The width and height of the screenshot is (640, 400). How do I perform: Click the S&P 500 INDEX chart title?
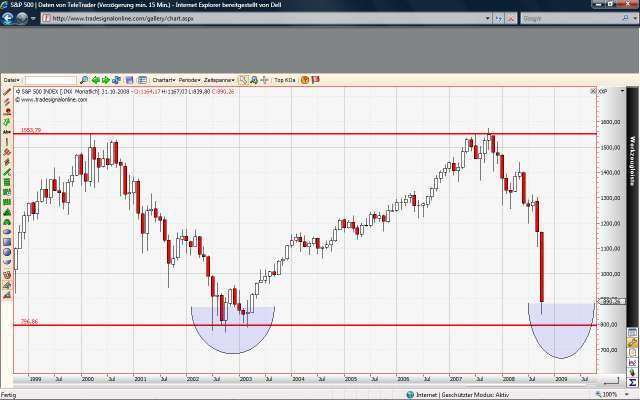40,92
